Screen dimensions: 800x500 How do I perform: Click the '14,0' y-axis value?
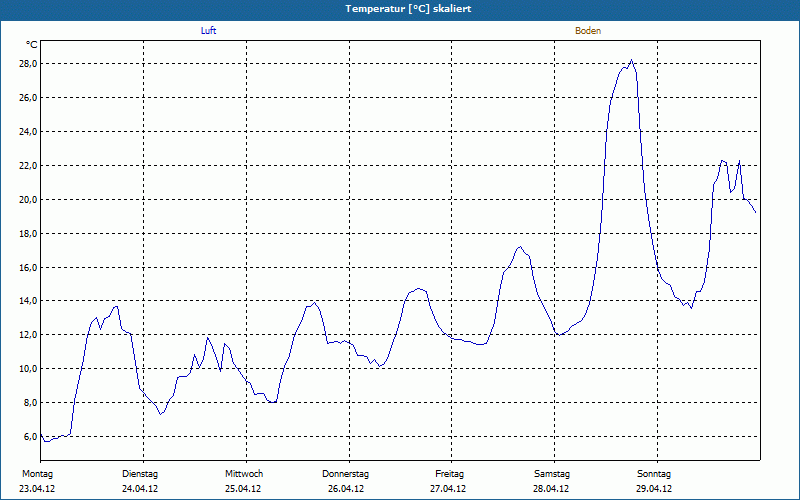[28, 301]
